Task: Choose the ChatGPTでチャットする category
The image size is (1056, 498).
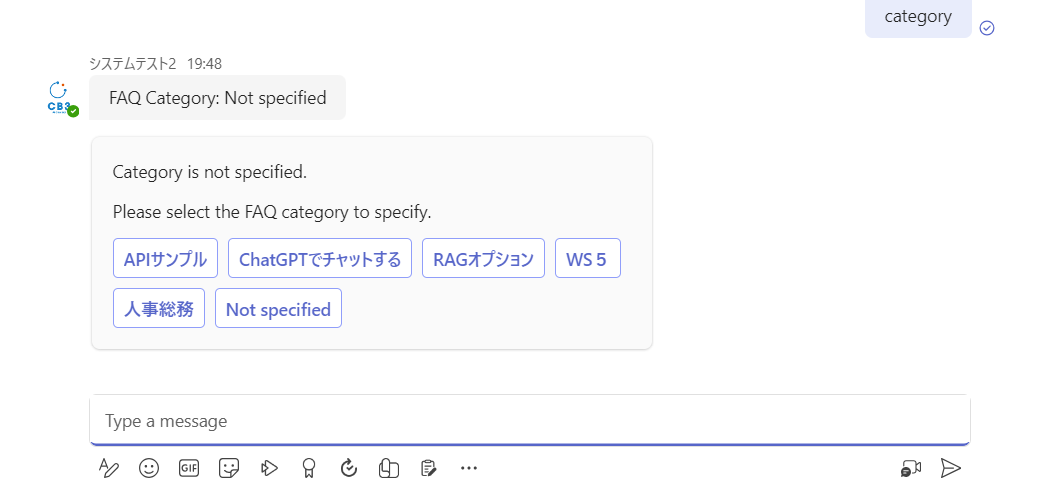Action: coord(320,260)
